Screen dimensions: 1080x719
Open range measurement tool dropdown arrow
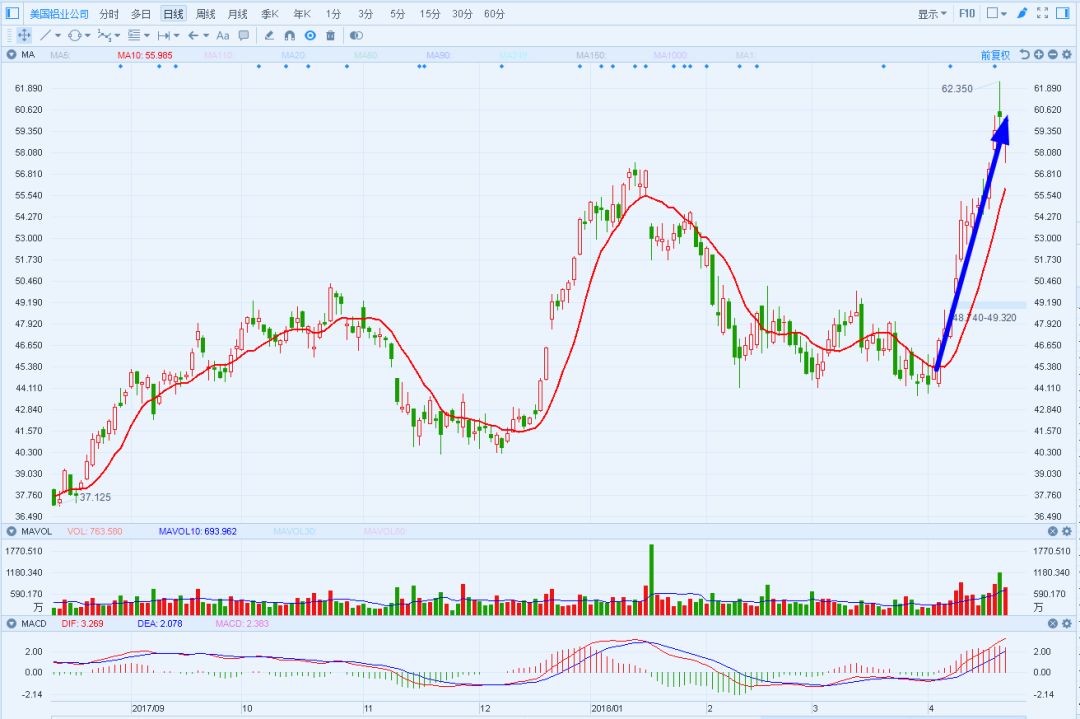pyautogui.click(x=176, y=36)
